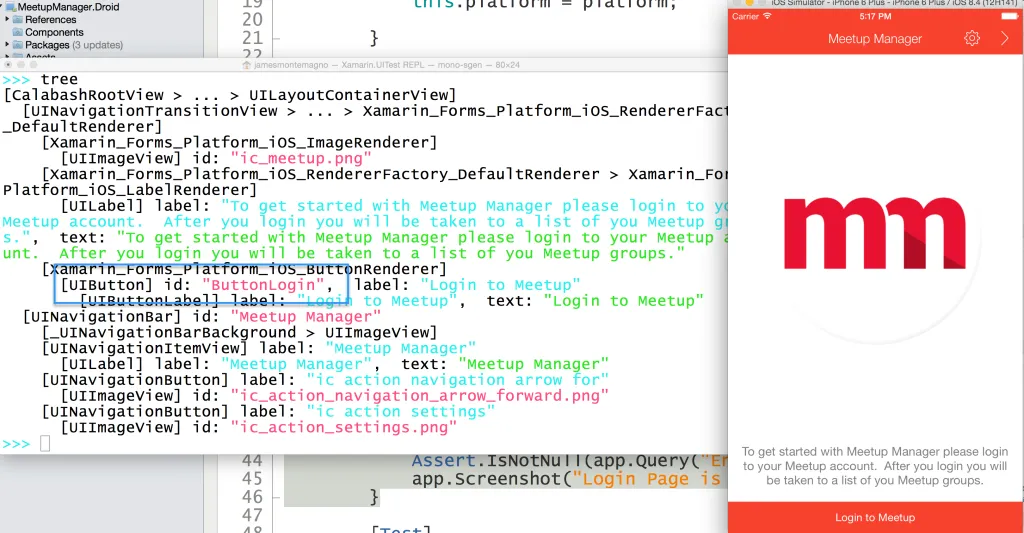Viewport: 1024px width, 533px height.
Task: Click the Packages (3 updates) item
Action: pos(74,44)
